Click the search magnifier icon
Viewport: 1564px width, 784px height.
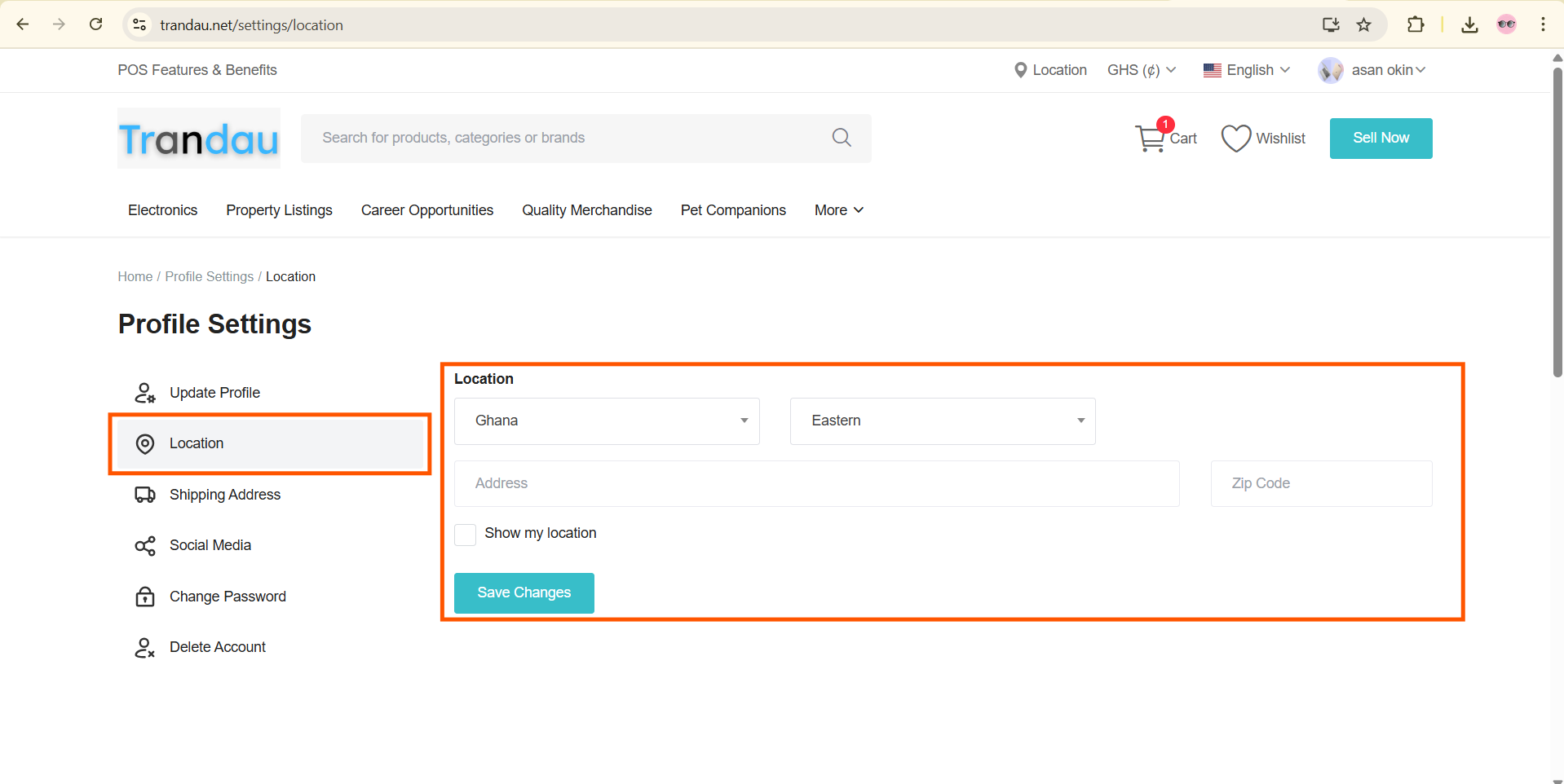click(x=842, y=138)
